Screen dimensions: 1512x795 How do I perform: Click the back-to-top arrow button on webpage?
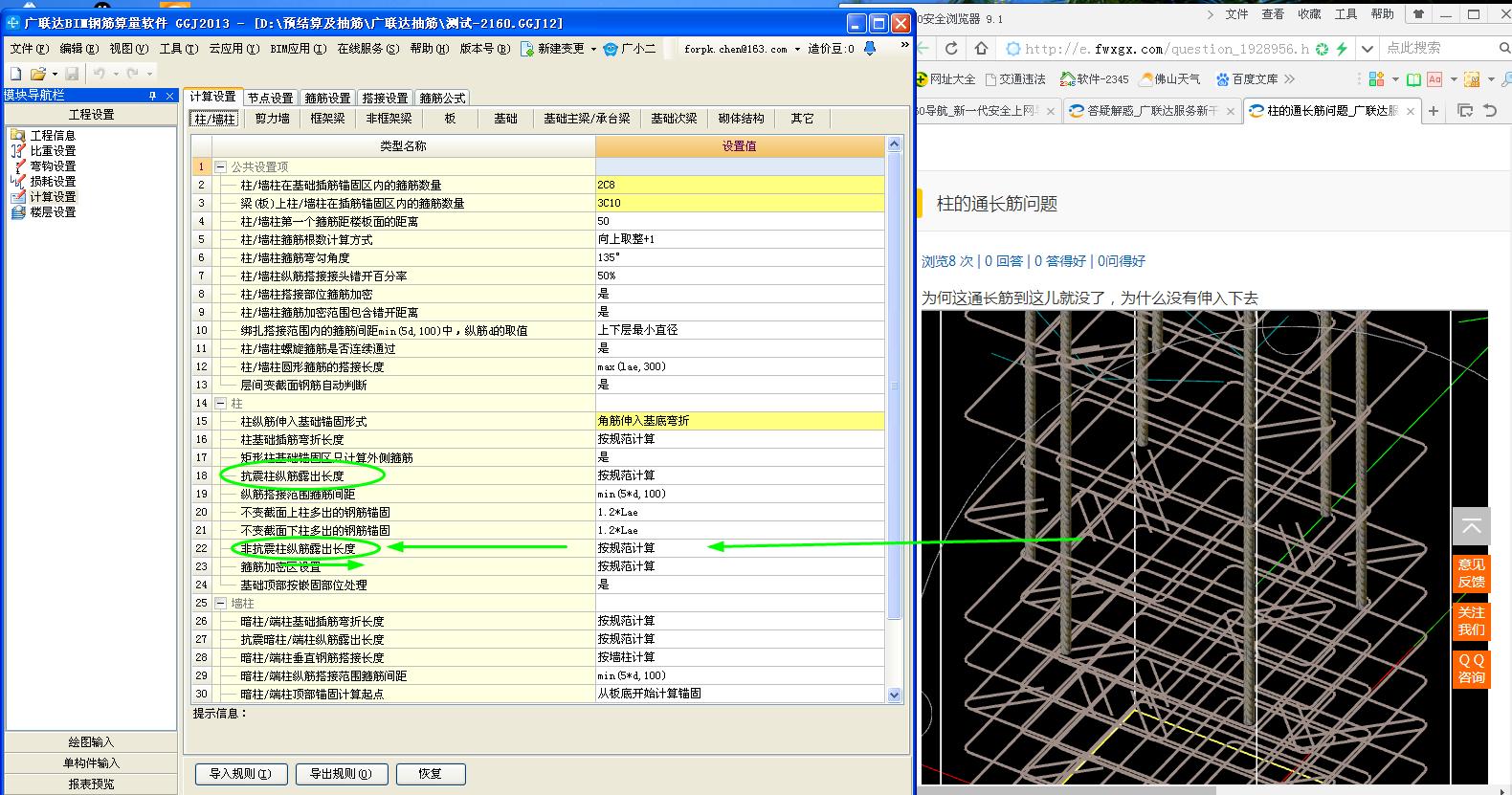coord(1472,526)
